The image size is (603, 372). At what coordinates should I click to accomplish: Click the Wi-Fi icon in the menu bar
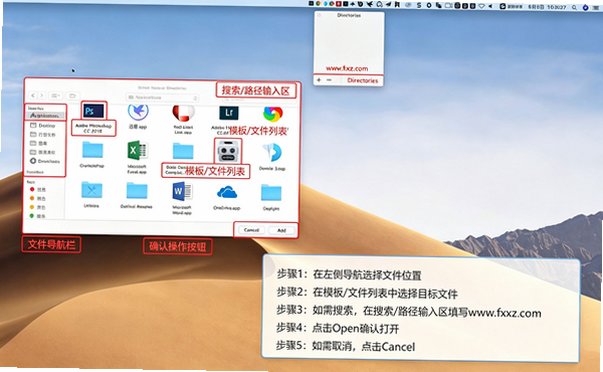coord(481,6)
